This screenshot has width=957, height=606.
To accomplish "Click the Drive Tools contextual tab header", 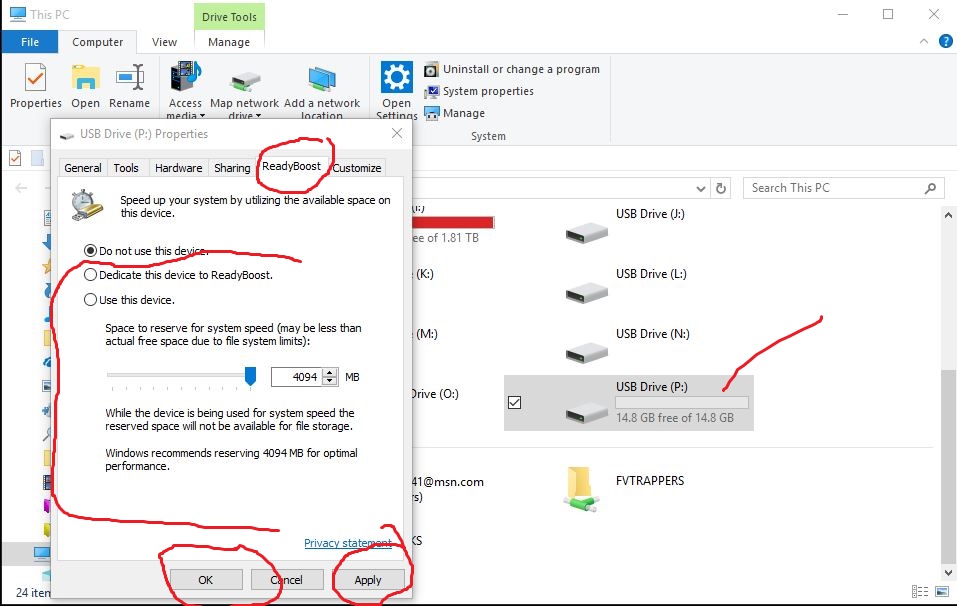I will [229, 16].
